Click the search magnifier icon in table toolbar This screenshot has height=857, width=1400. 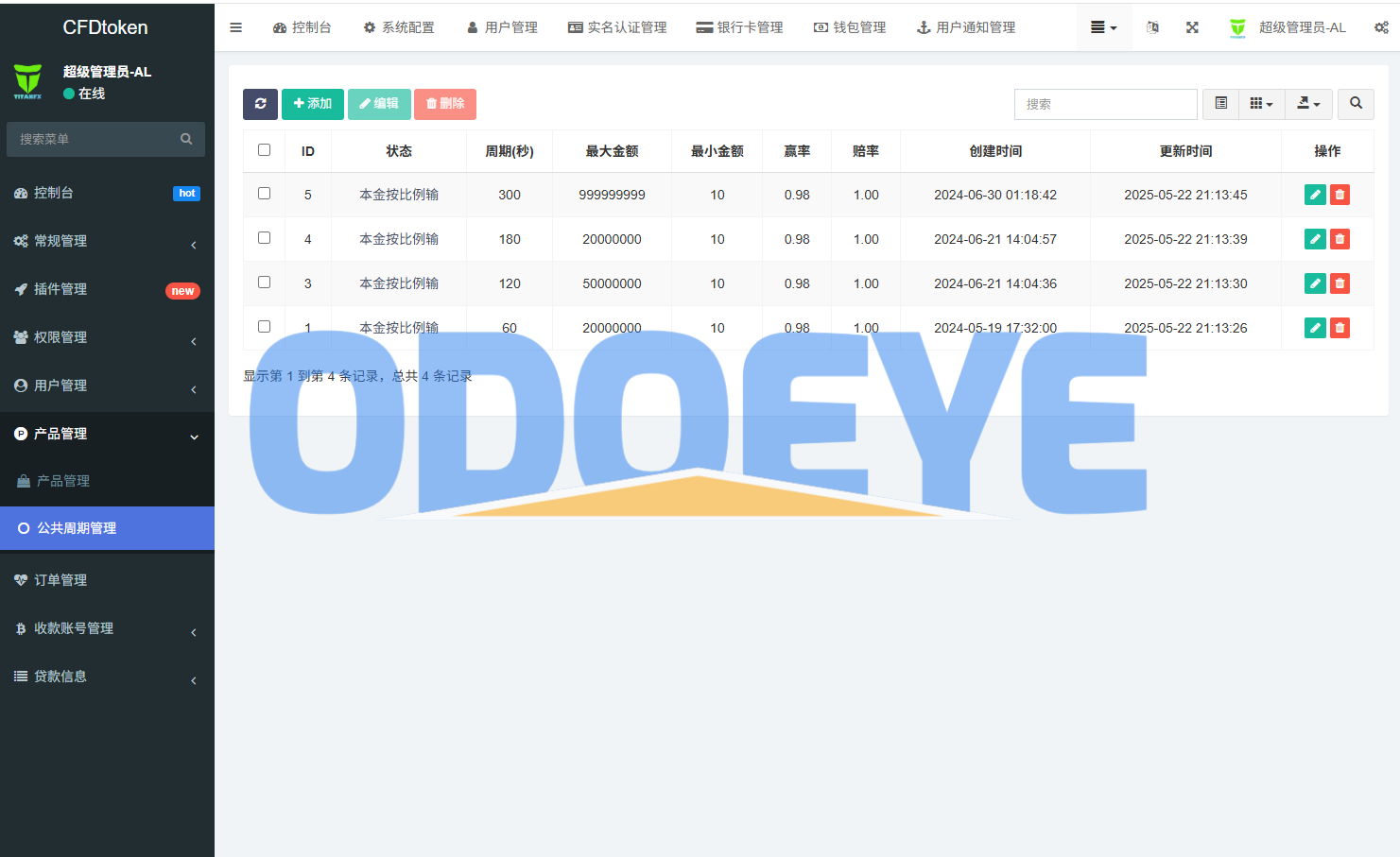click(1356, 104)
